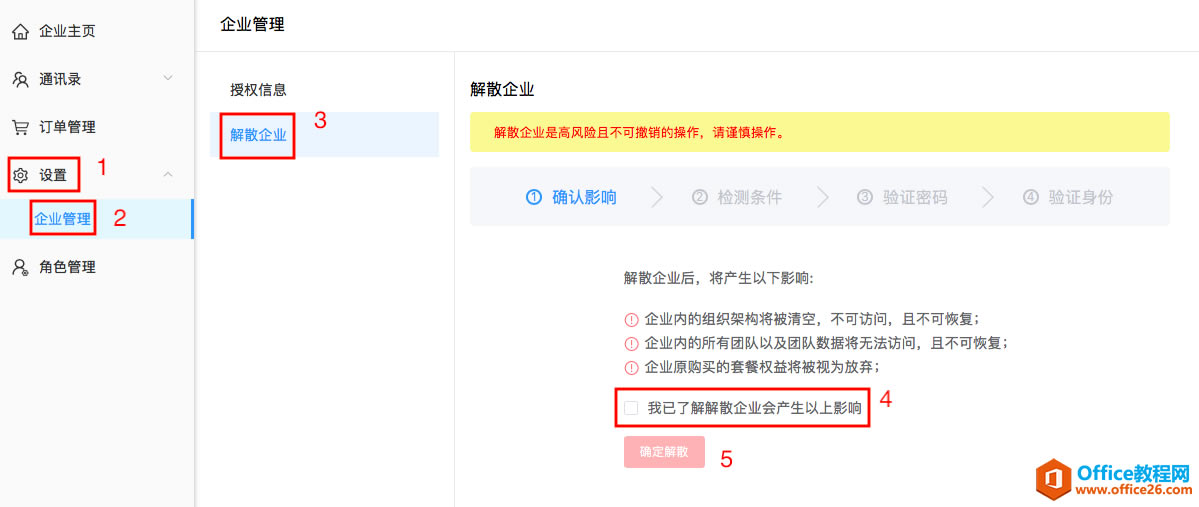Click the home icon beside 企业主页
This screenshot has height=507, width=1199.
click(x=20, y=32)
